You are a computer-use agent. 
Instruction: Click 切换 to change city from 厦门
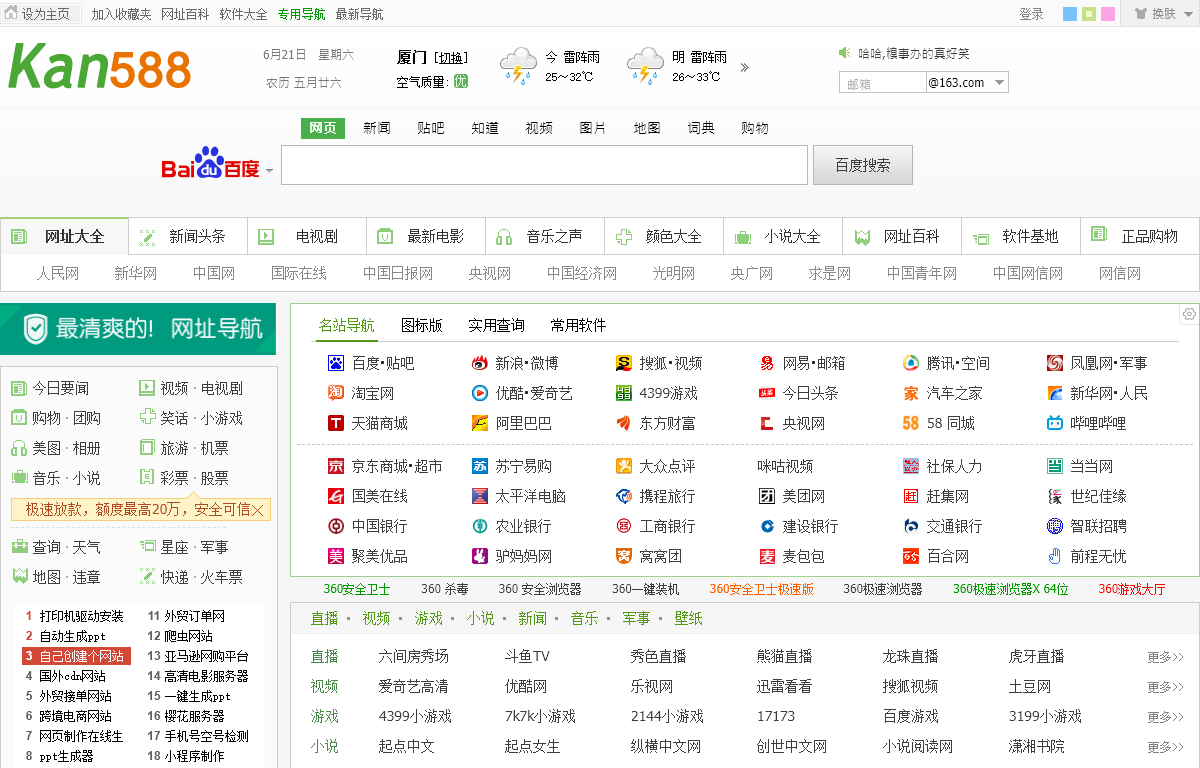[451, 57]
